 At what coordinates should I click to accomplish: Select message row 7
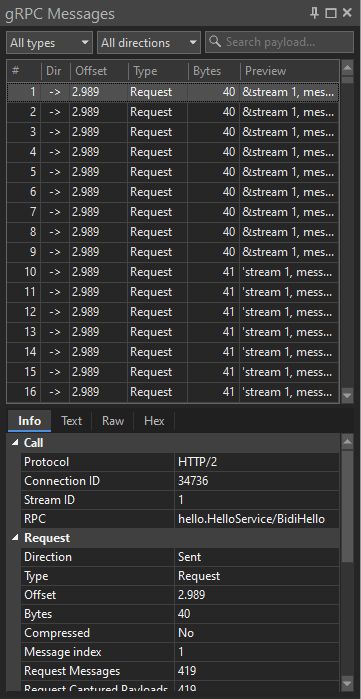(x=173, y=212)
